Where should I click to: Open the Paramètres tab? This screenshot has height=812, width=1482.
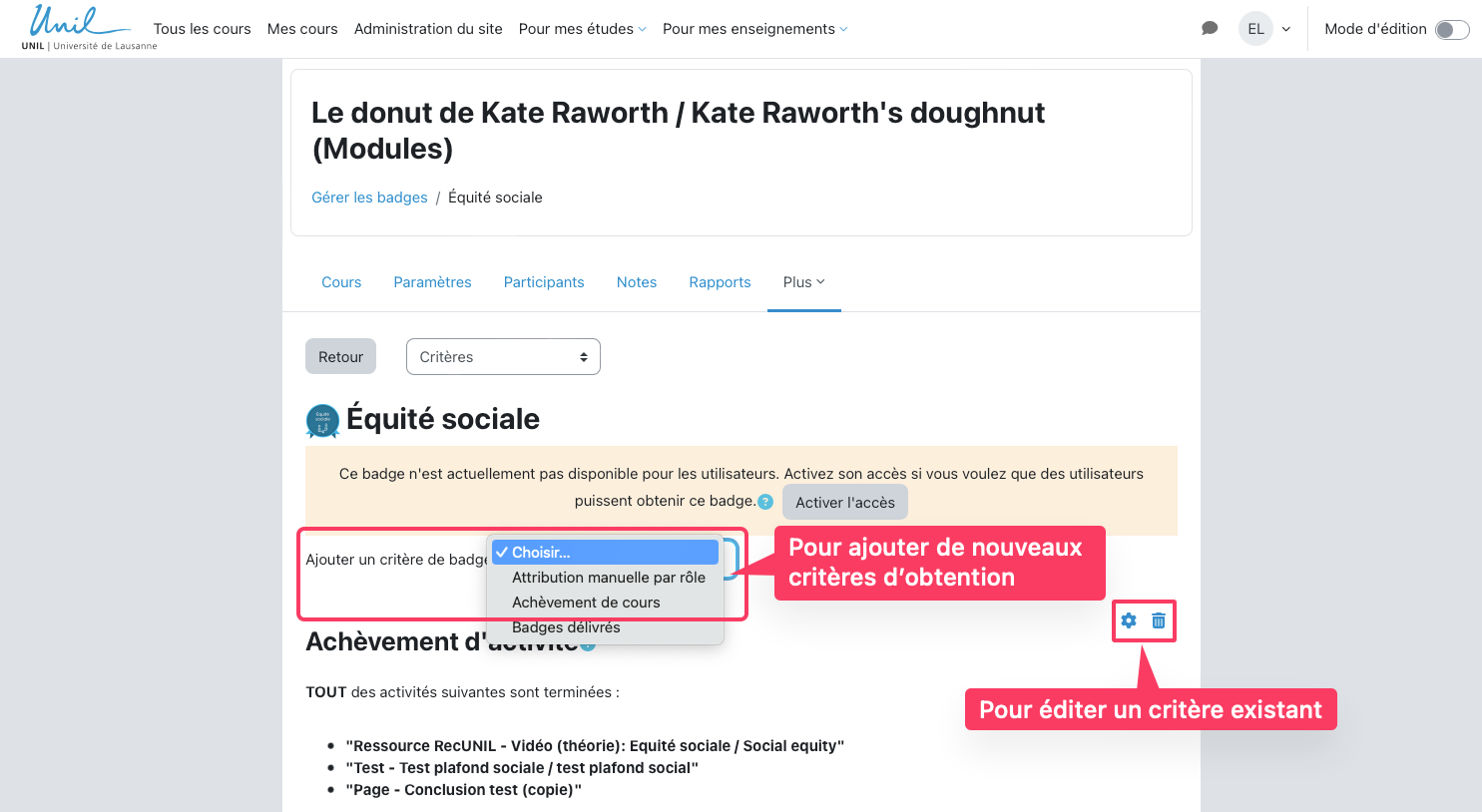click(432, 282)
